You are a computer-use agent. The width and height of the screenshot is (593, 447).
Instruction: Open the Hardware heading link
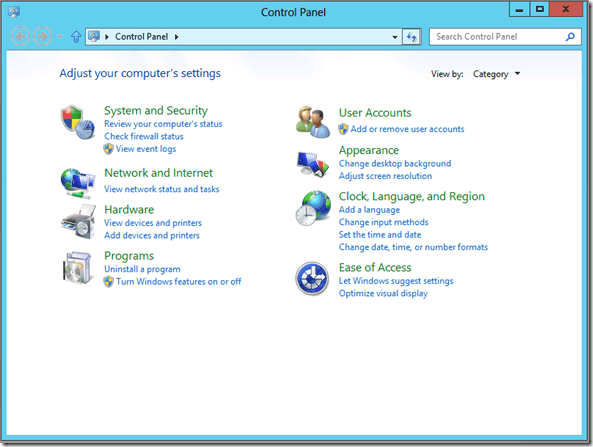coord(129,210)
